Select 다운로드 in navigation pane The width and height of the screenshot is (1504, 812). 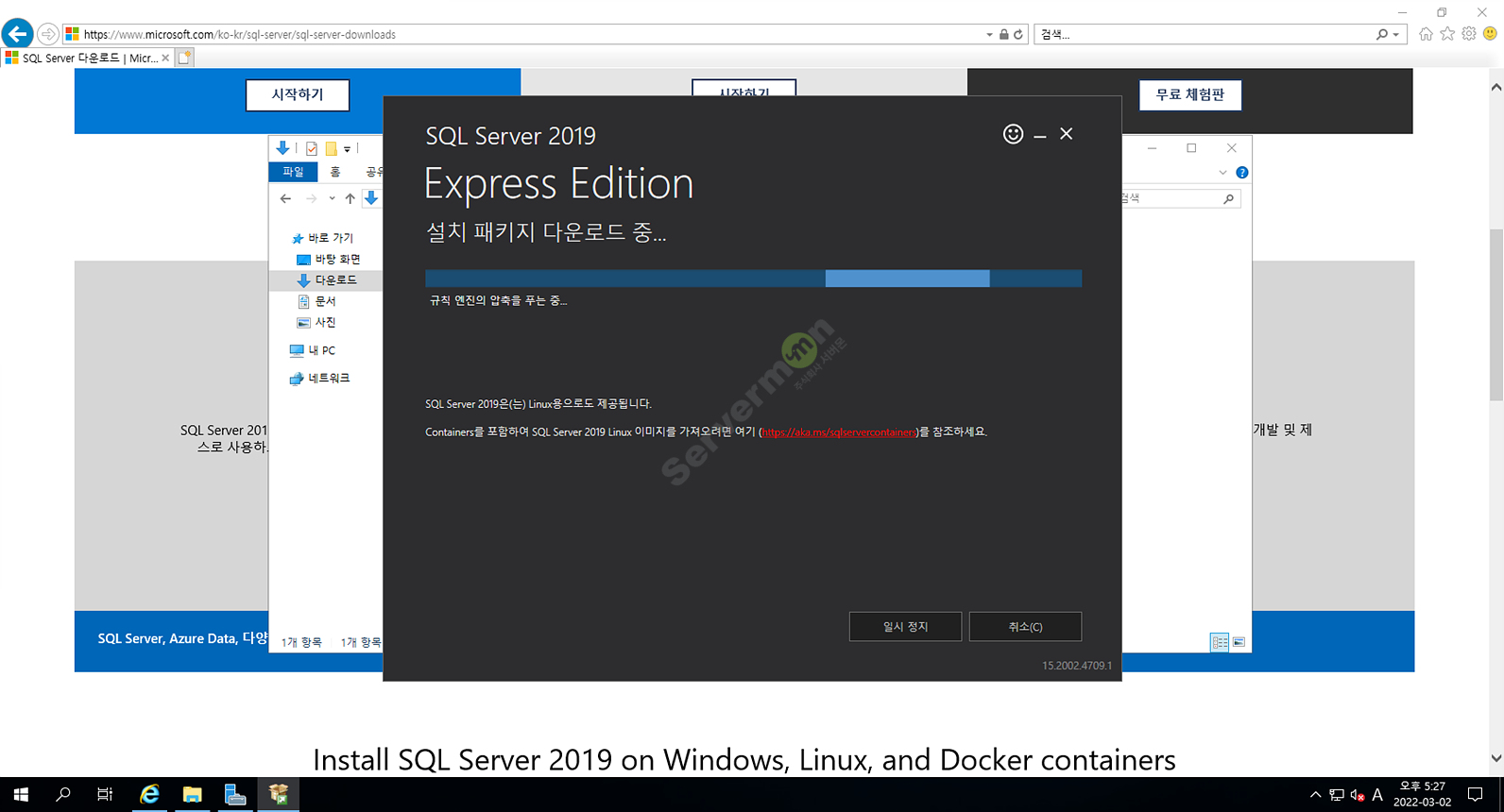click(327, 280)
